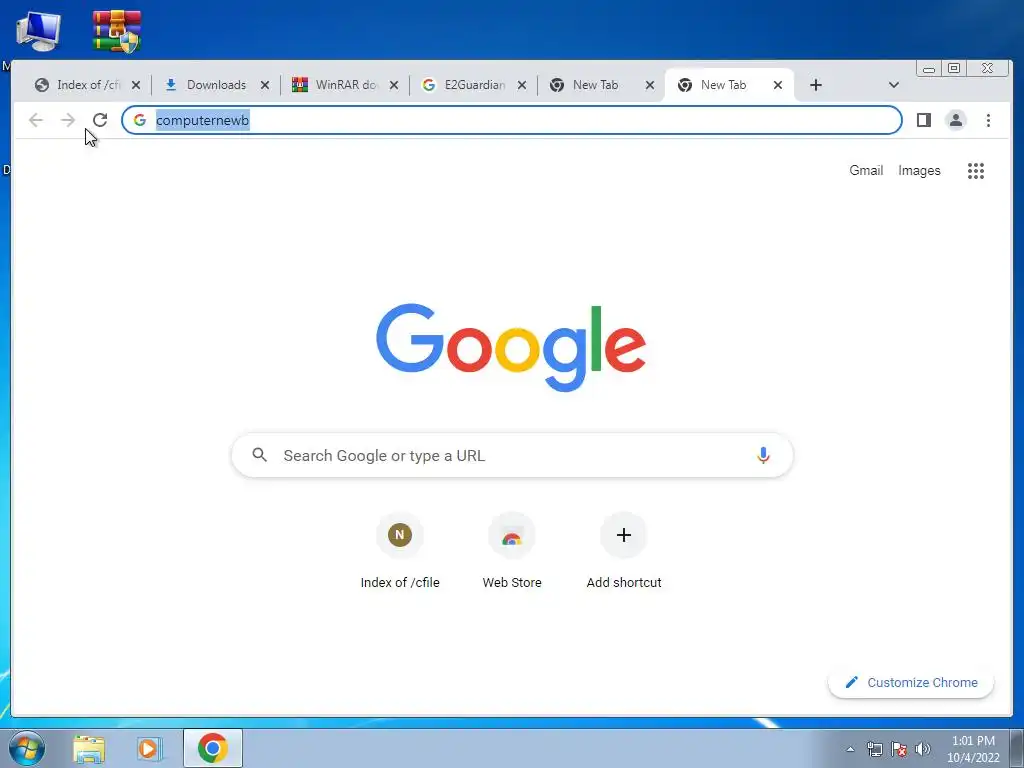Open Windows Explorer from the taskbar
The image size is (1024, 768).
[89, 748]
